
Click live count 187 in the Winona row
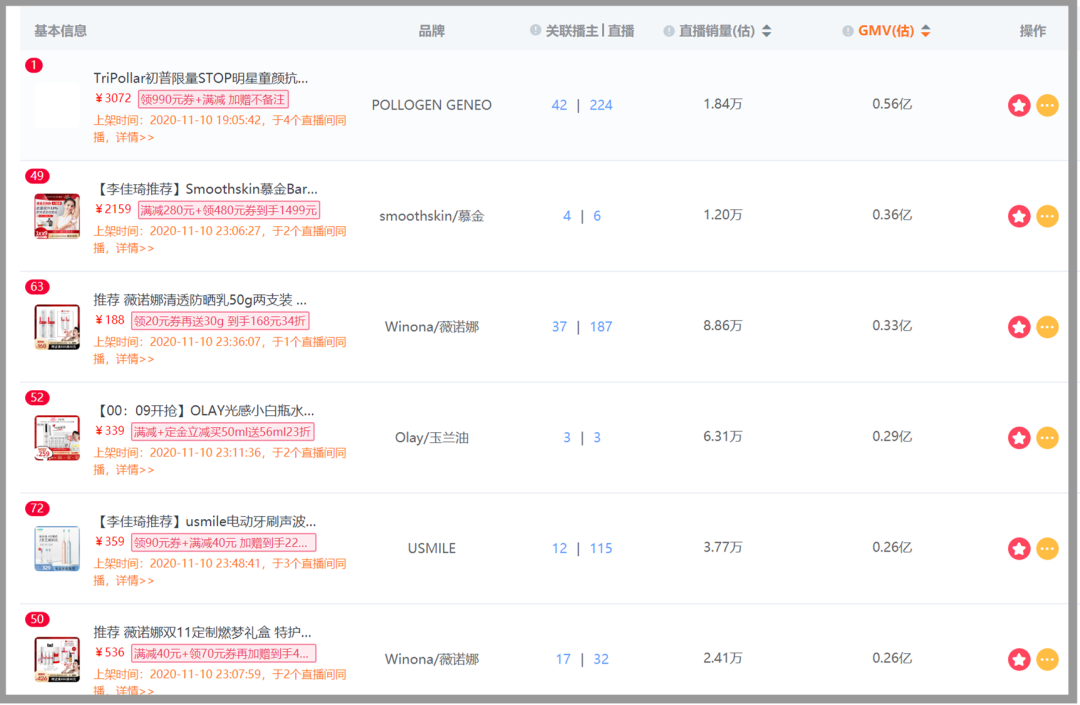click(x=601, y=327)
